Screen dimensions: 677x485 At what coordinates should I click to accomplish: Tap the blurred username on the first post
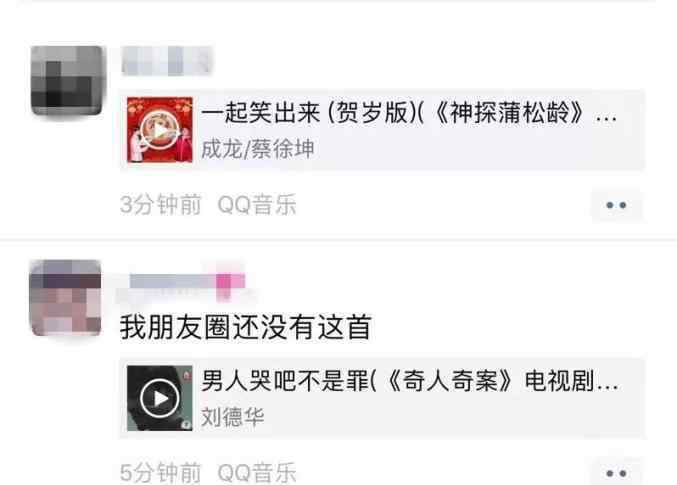[x=167, y=60]
